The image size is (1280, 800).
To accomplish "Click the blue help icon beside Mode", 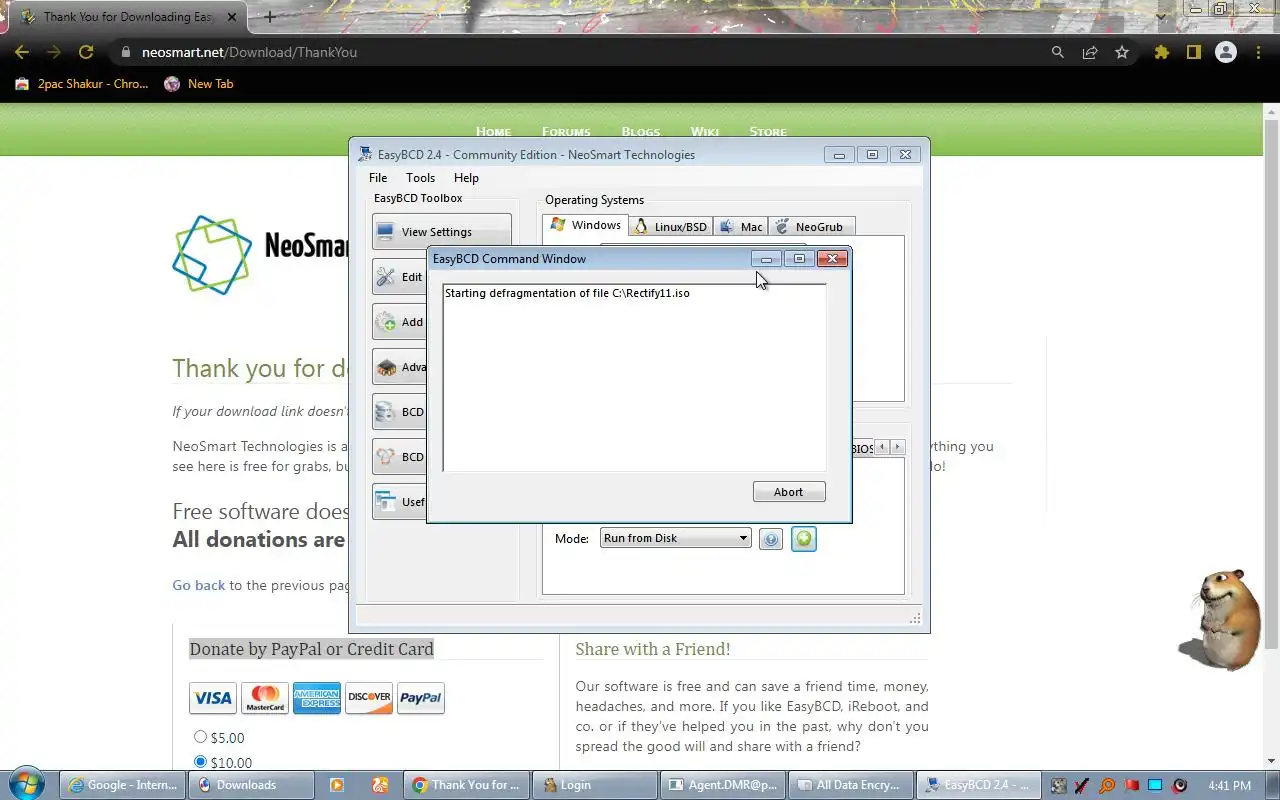I will click(770, 540).
